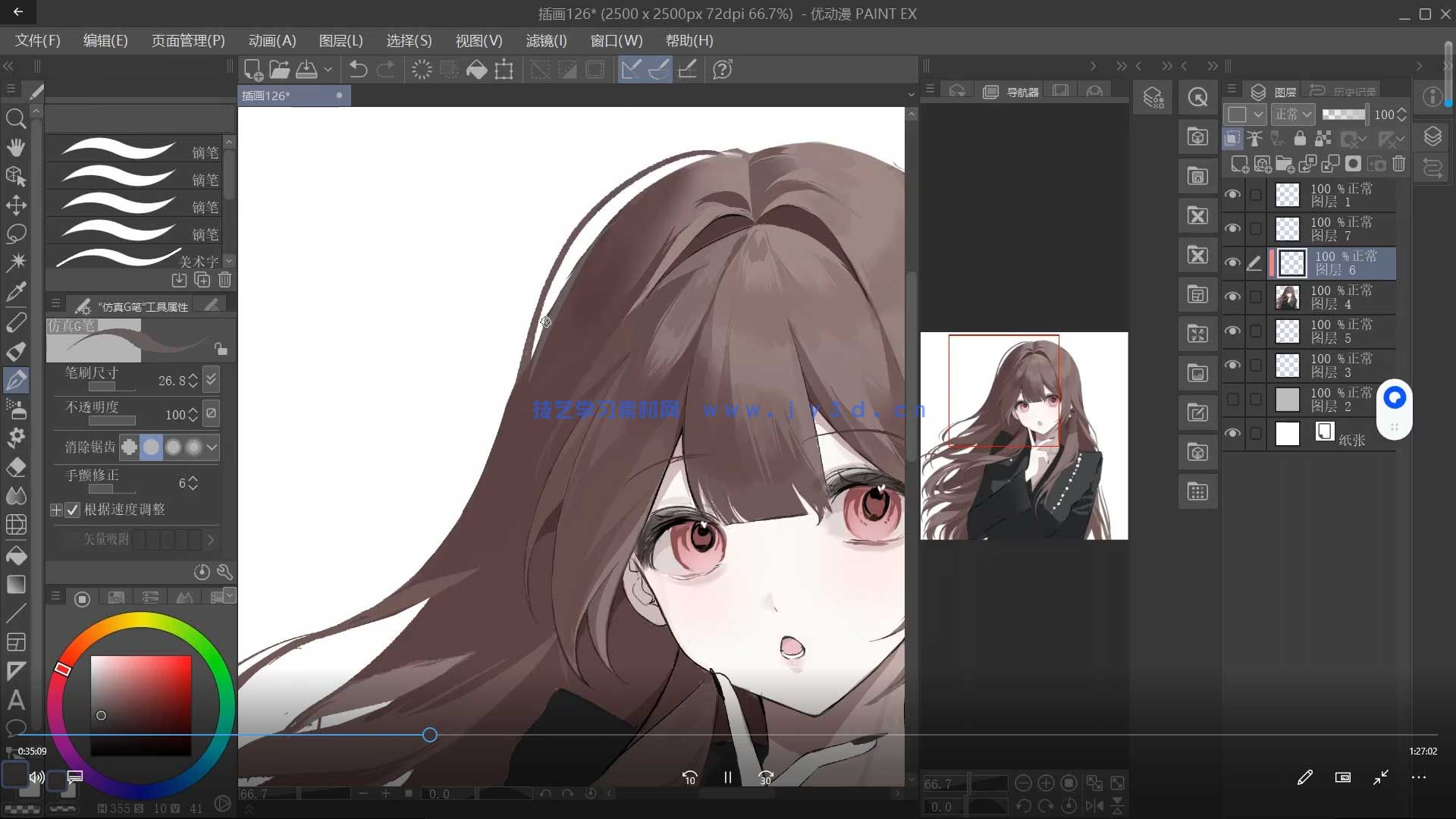Open the layer blend mode 正常 dropdown
This screenshot has height=819, width=1456.
pyautogui.click(x=1293, y=114)
